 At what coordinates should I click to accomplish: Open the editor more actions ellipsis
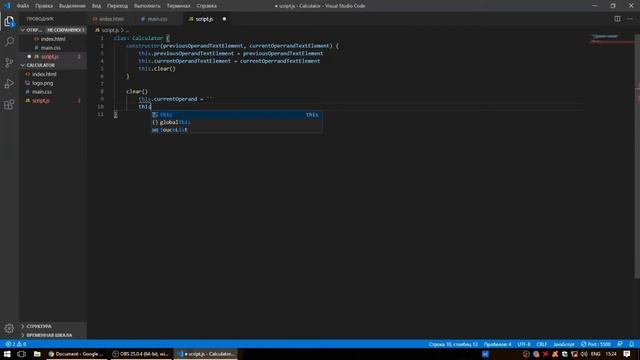pos(630,19)
